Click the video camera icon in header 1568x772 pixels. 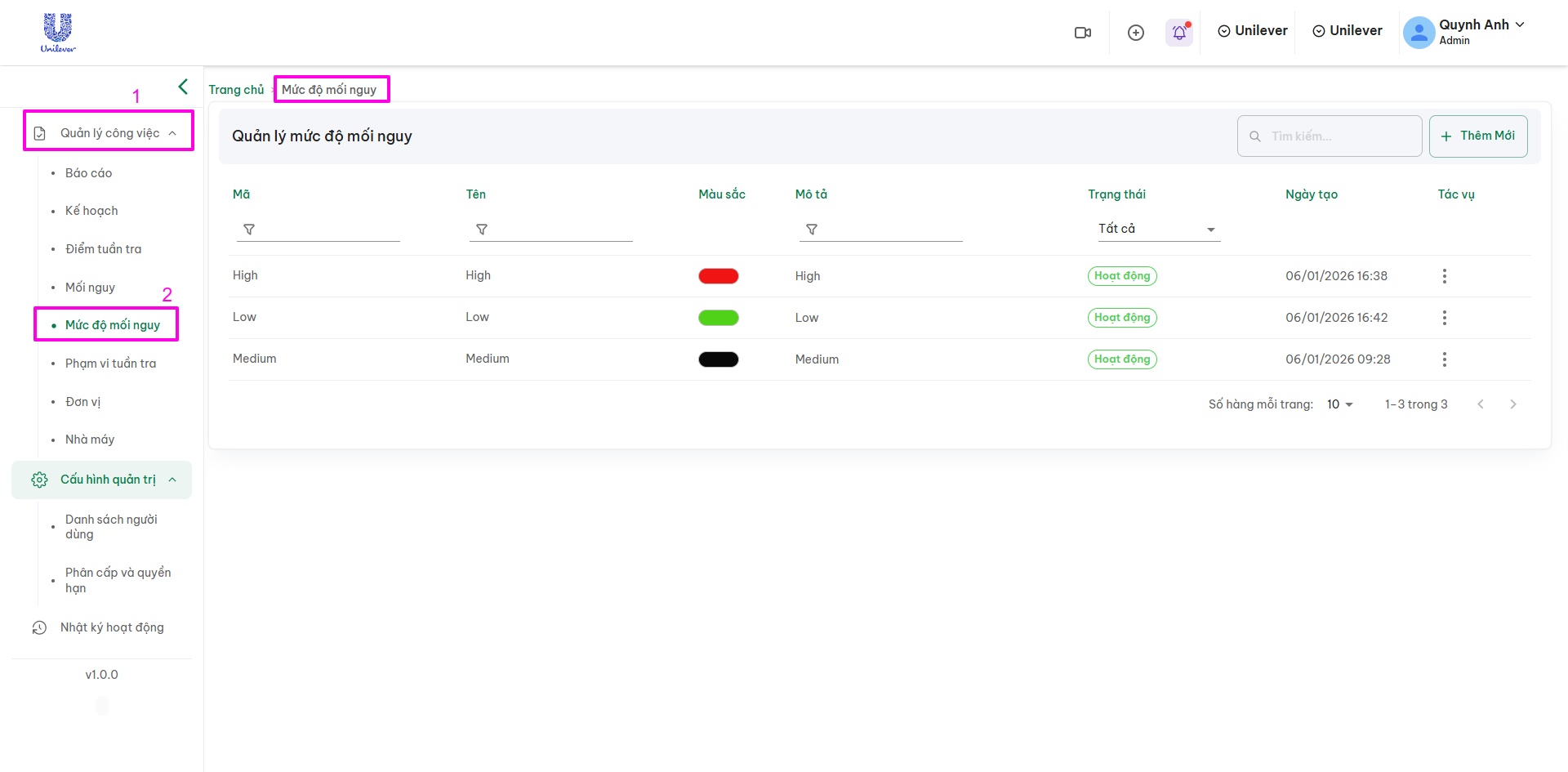pos(1083,33)
